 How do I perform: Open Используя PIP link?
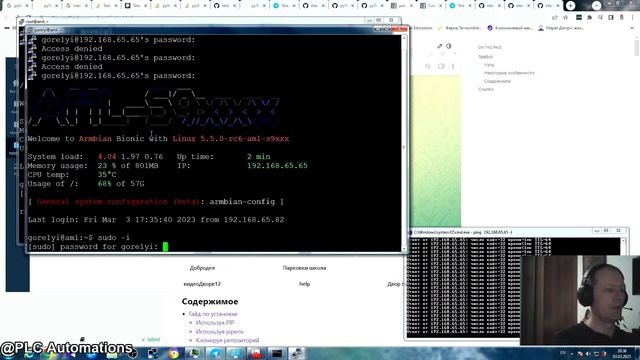pyautogui.click(x=215, y=323)
